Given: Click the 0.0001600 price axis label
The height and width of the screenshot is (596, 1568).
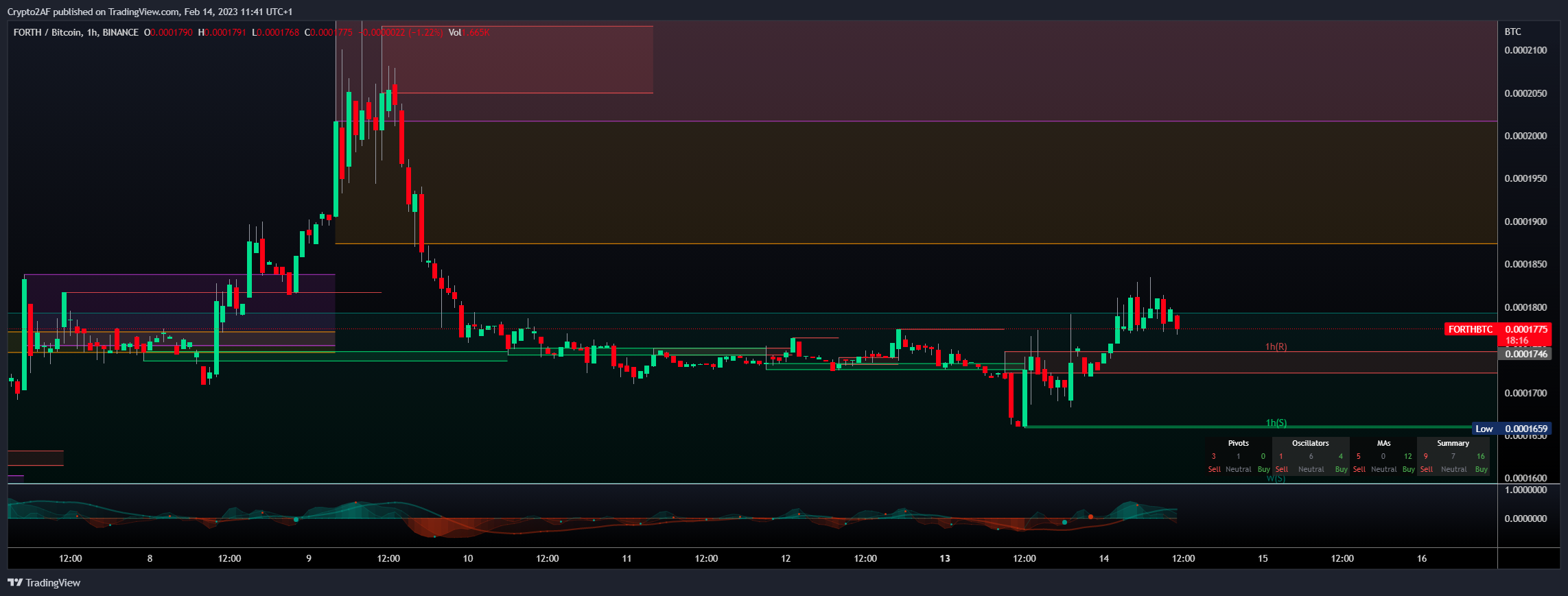Looking at the screenshot, I should (x=1525, y=478).
